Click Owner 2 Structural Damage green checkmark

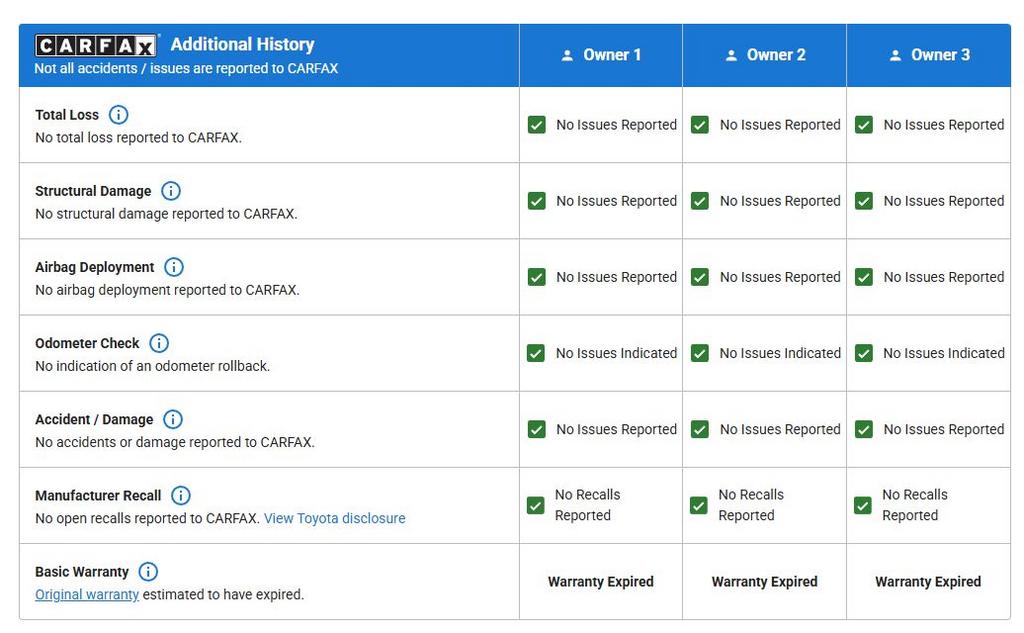(x=700, y=201)
